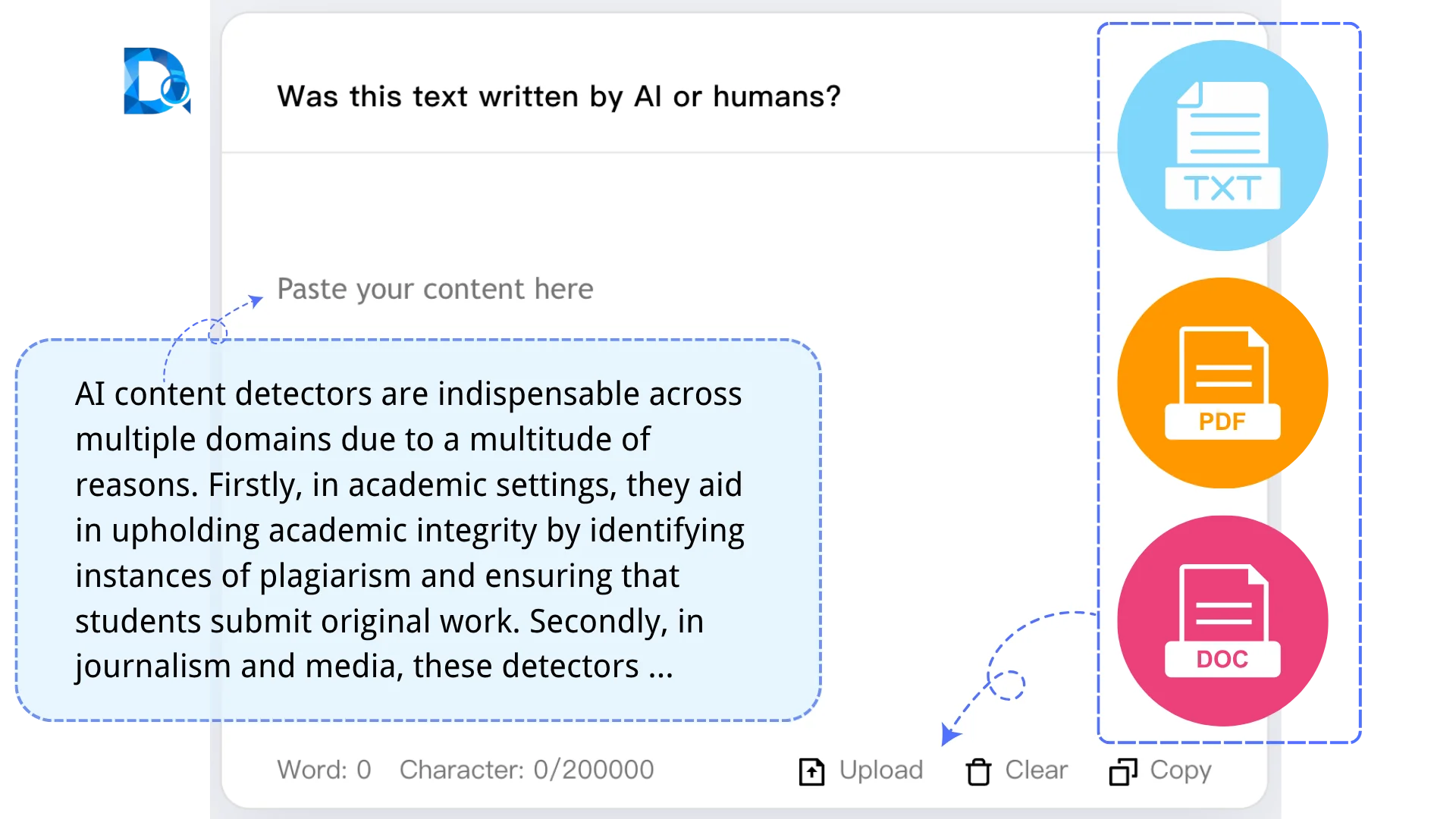Click the blue D magnifier logo
Image resolution: width=1456 pixels, height=819 pixels.
tap(158, 80)
